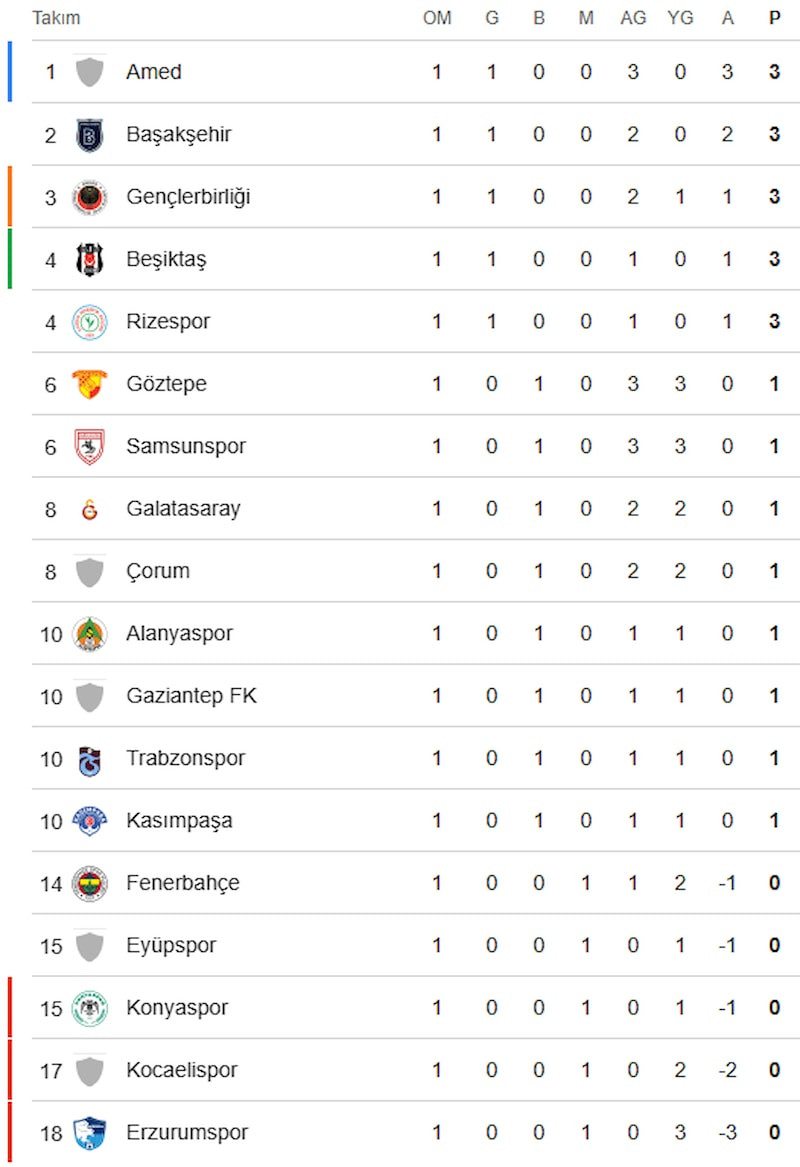Click the Kocaelispor team name

182,1070
